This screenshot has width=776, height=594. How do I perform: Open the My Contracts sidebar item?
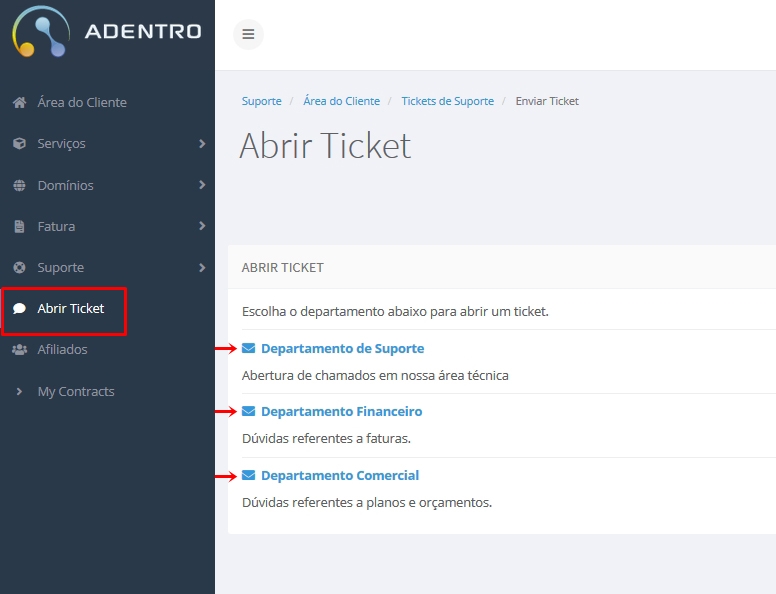pyautogui.click(x=76, y=392)
